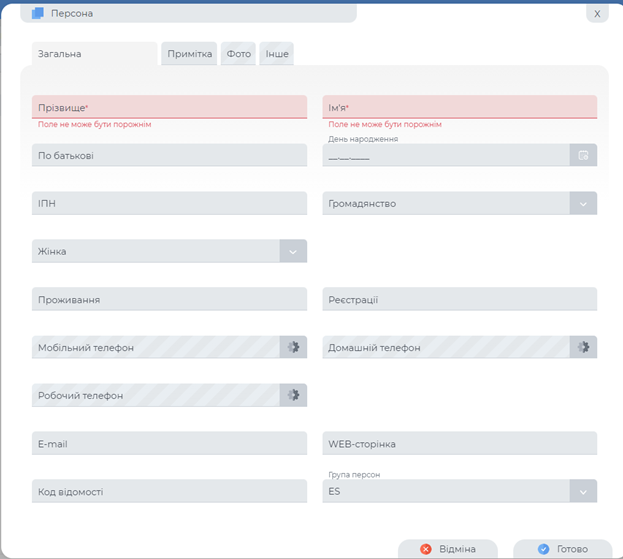Open the calendar picker for День народження
Viewport: 623px width, 559px height.
click(583, 155)
